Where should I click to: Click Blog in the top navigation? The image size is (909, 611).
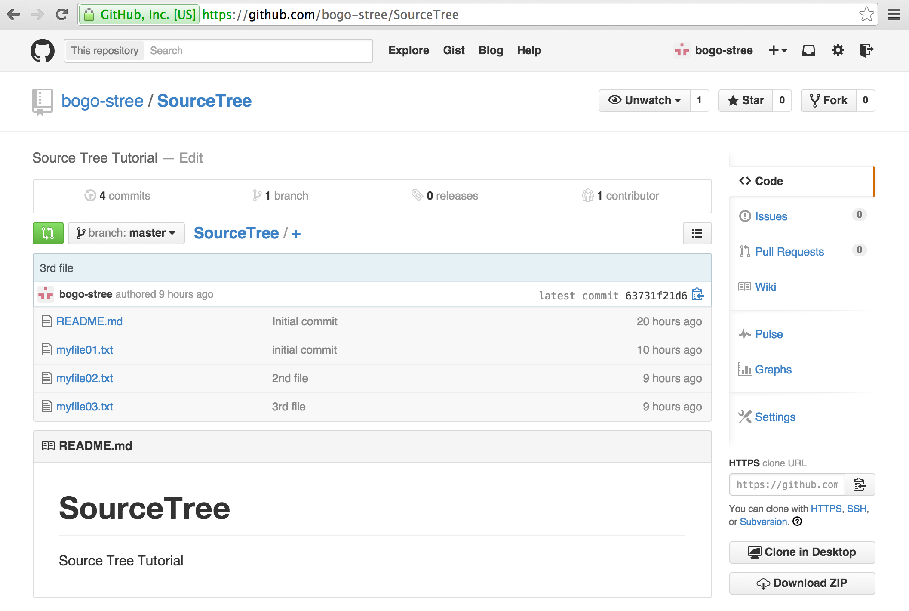(x=490, y=50)
